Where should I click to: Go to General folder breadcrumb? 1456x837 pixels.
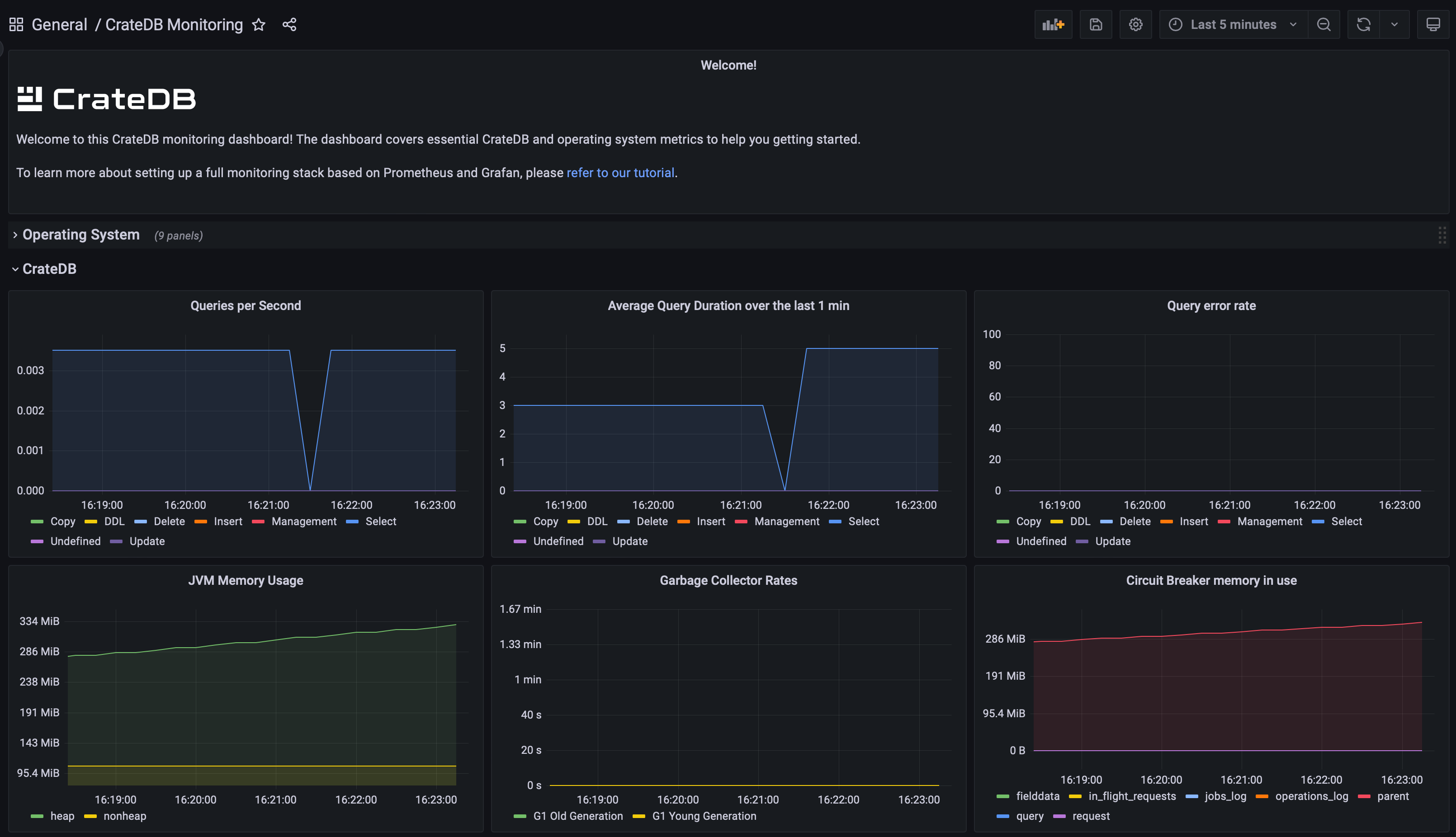(59, 25)
